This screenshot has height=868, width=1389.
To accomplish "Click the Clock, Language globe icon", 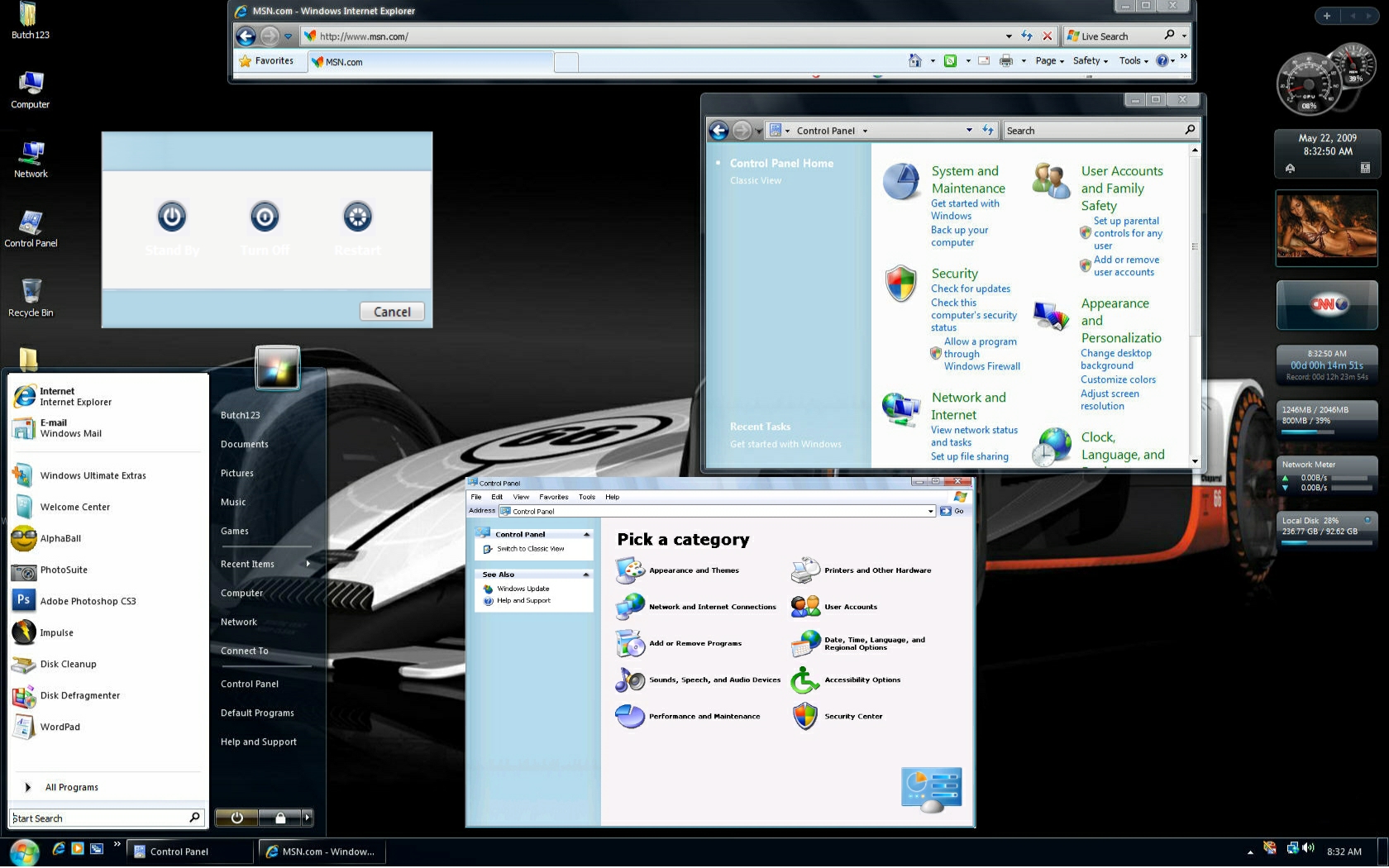I will point(1052,447).
